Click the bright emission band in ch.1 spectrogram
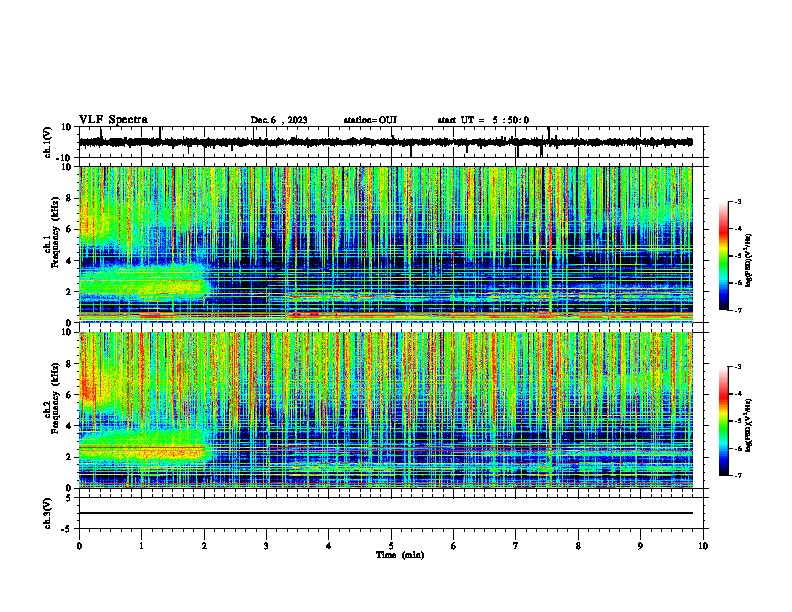This screenshot has width=792, height=612. (x=144, y=283)
